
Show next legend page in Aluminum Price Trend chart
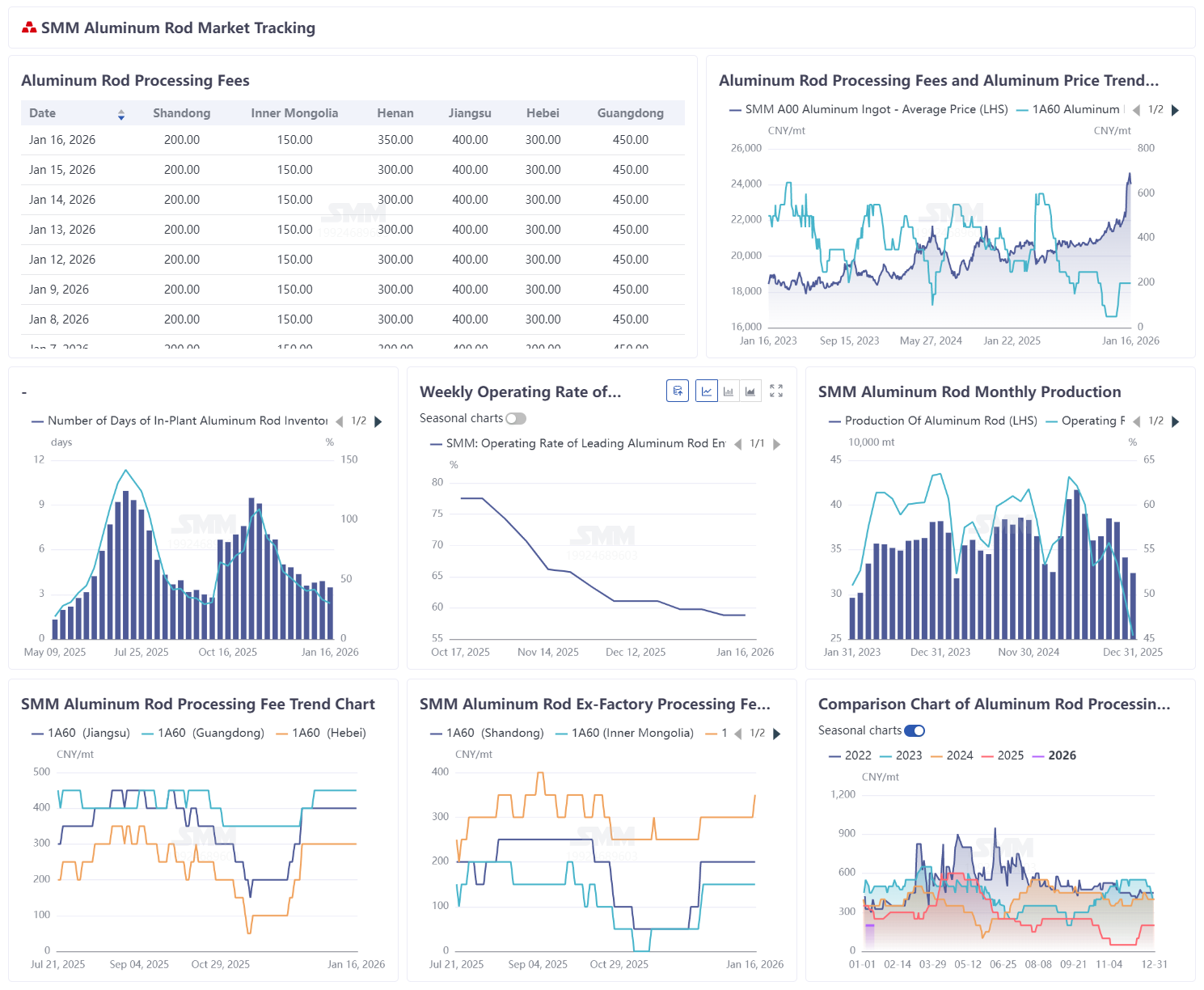1176,110
